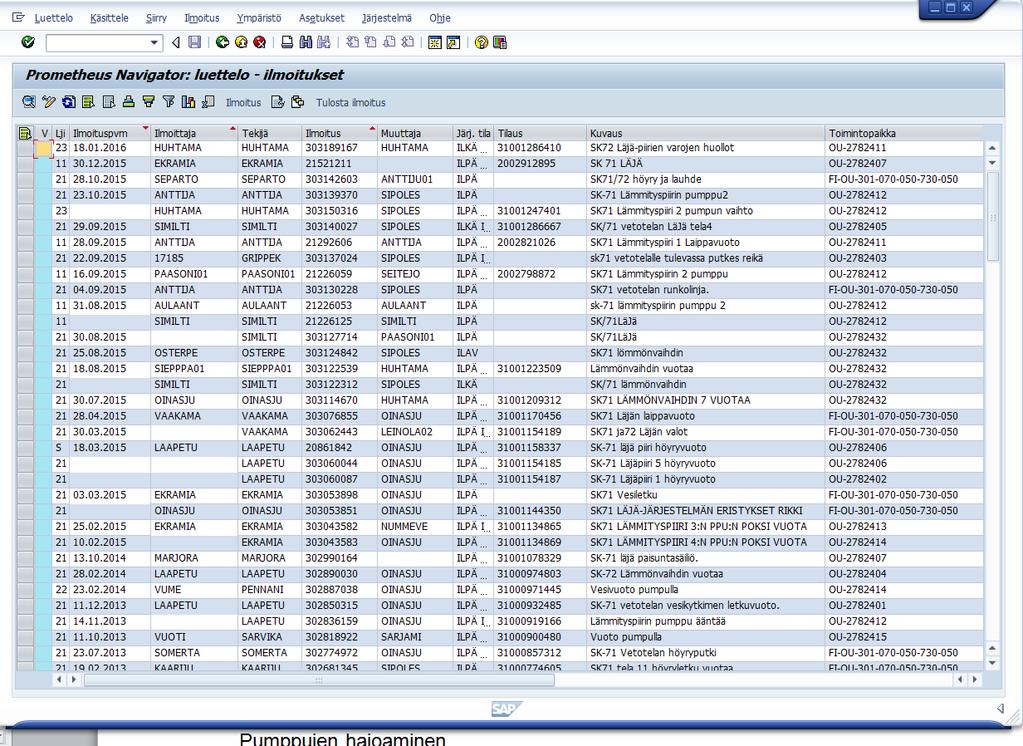Click the Details magnifier icon
Image resolution: width=1023 pixels, height=746 pixels.
point(29,102)
